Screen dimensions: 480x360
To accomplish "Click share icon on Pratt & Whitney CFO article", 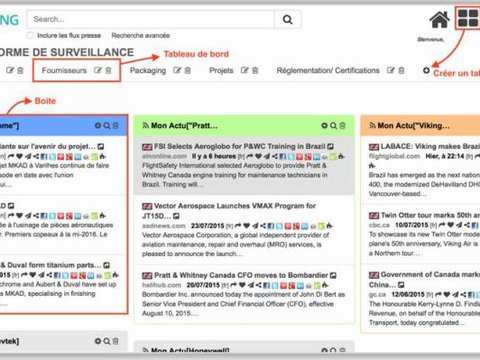I will tap(259, 285).
